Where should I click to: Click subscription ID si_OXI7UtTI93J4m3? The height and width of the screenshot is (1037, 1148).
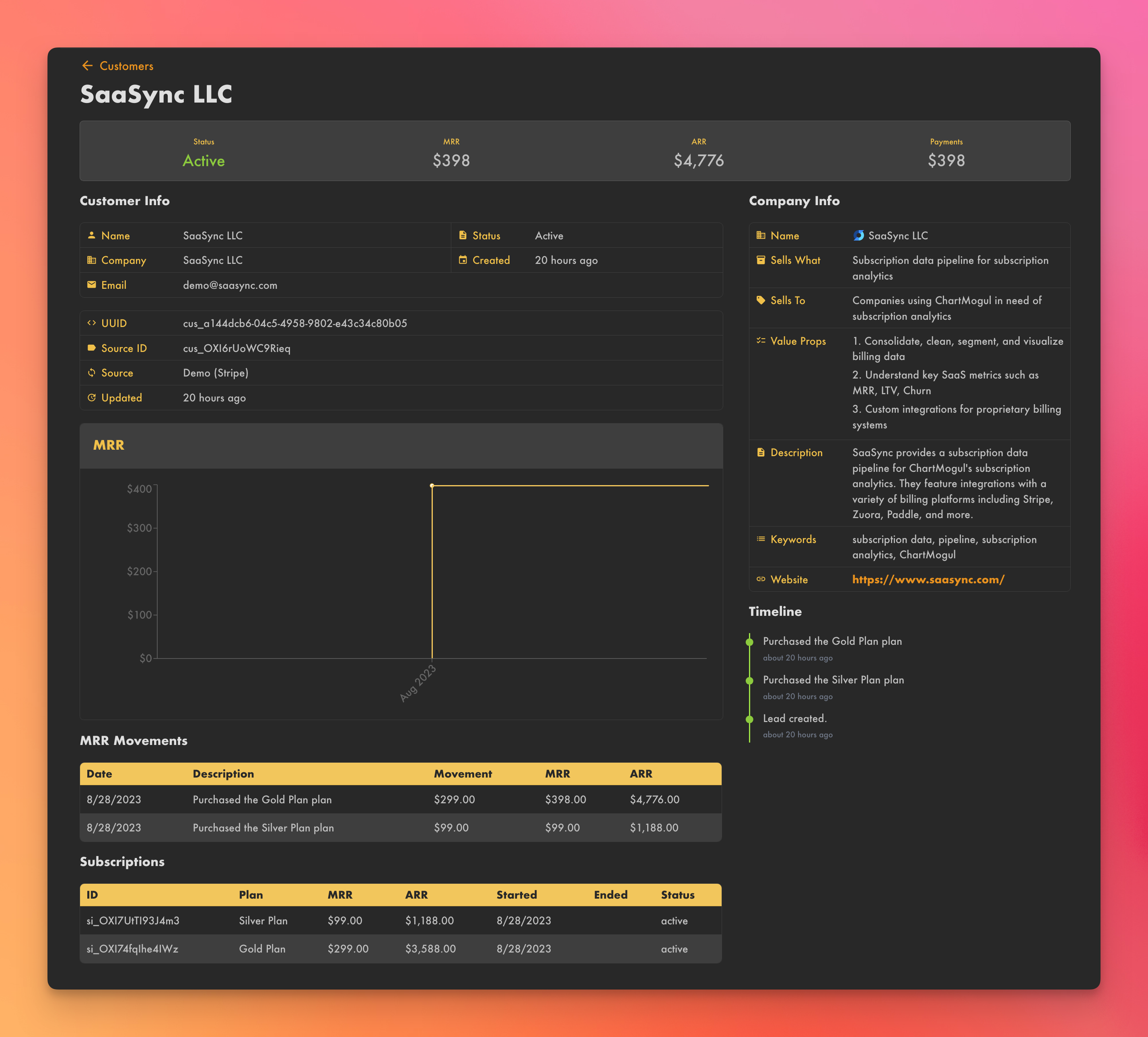[x=133, y=921]
